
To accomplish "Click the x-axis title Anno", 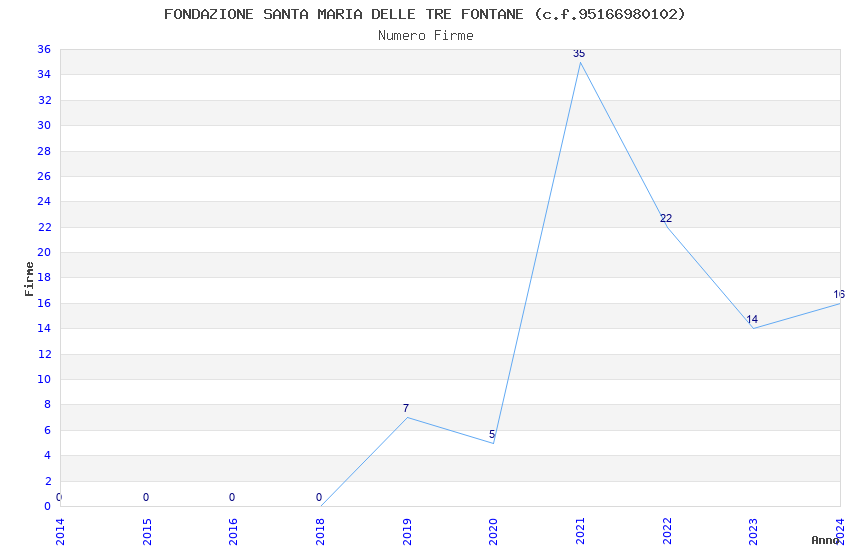I will click(x=825, y=540).
